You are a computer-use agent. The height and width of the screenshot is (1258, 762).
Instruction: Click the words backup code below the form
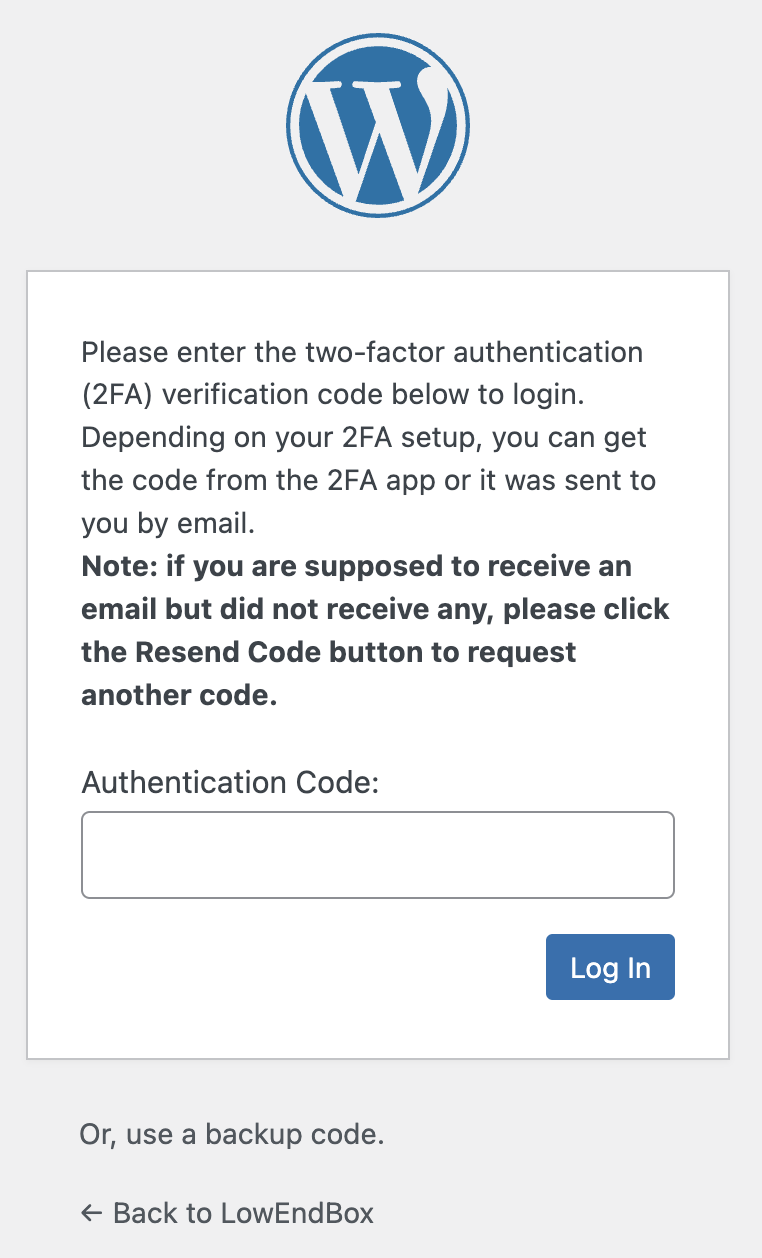click(295, 1135)
